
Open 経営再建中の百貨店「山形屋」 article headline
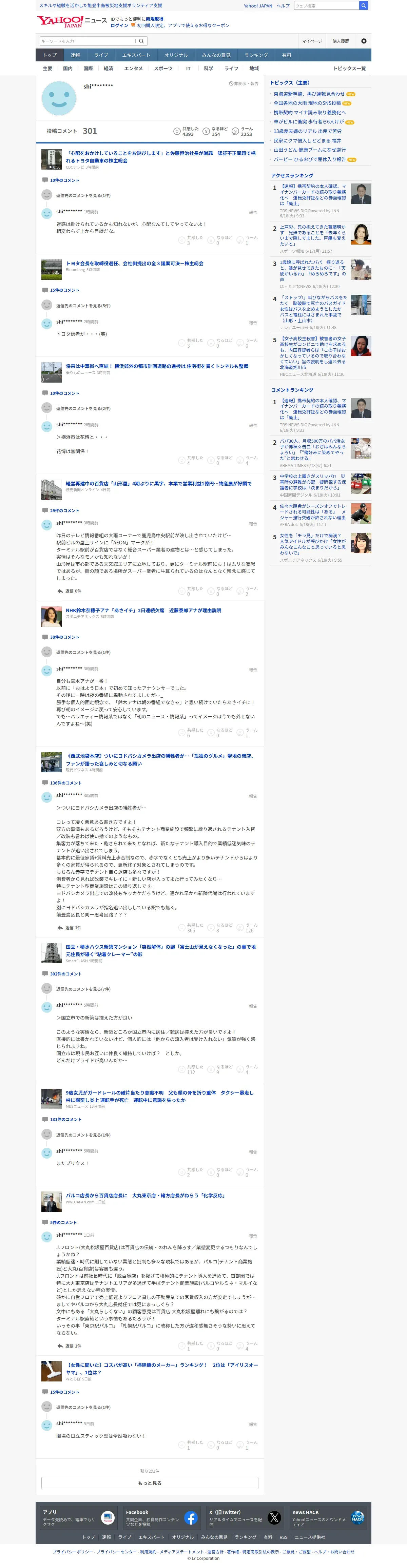(159, 483)
